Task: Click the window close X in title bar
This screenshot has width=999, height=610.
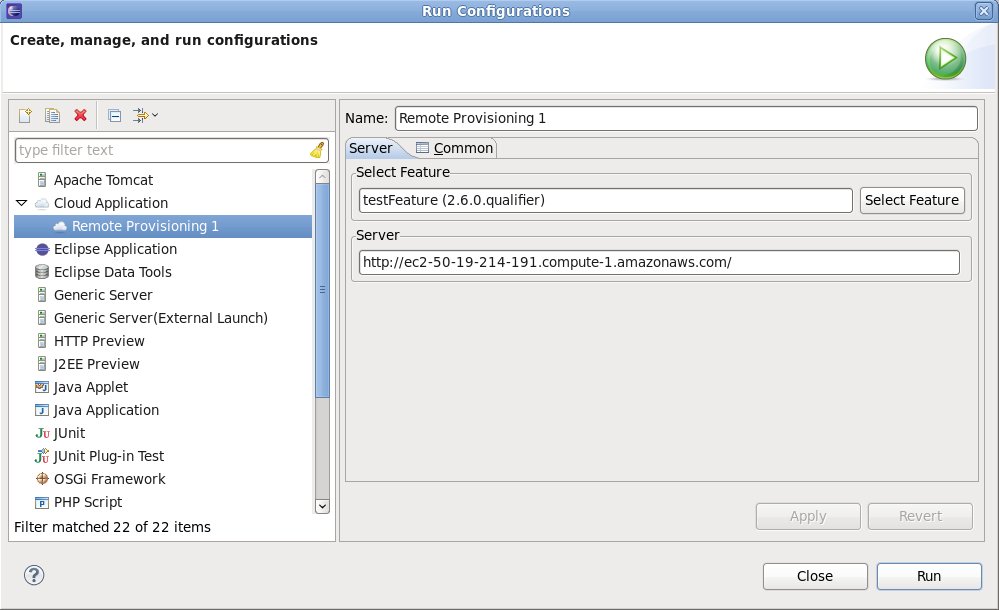Action: pyautogui.click(x=984, y=11)
